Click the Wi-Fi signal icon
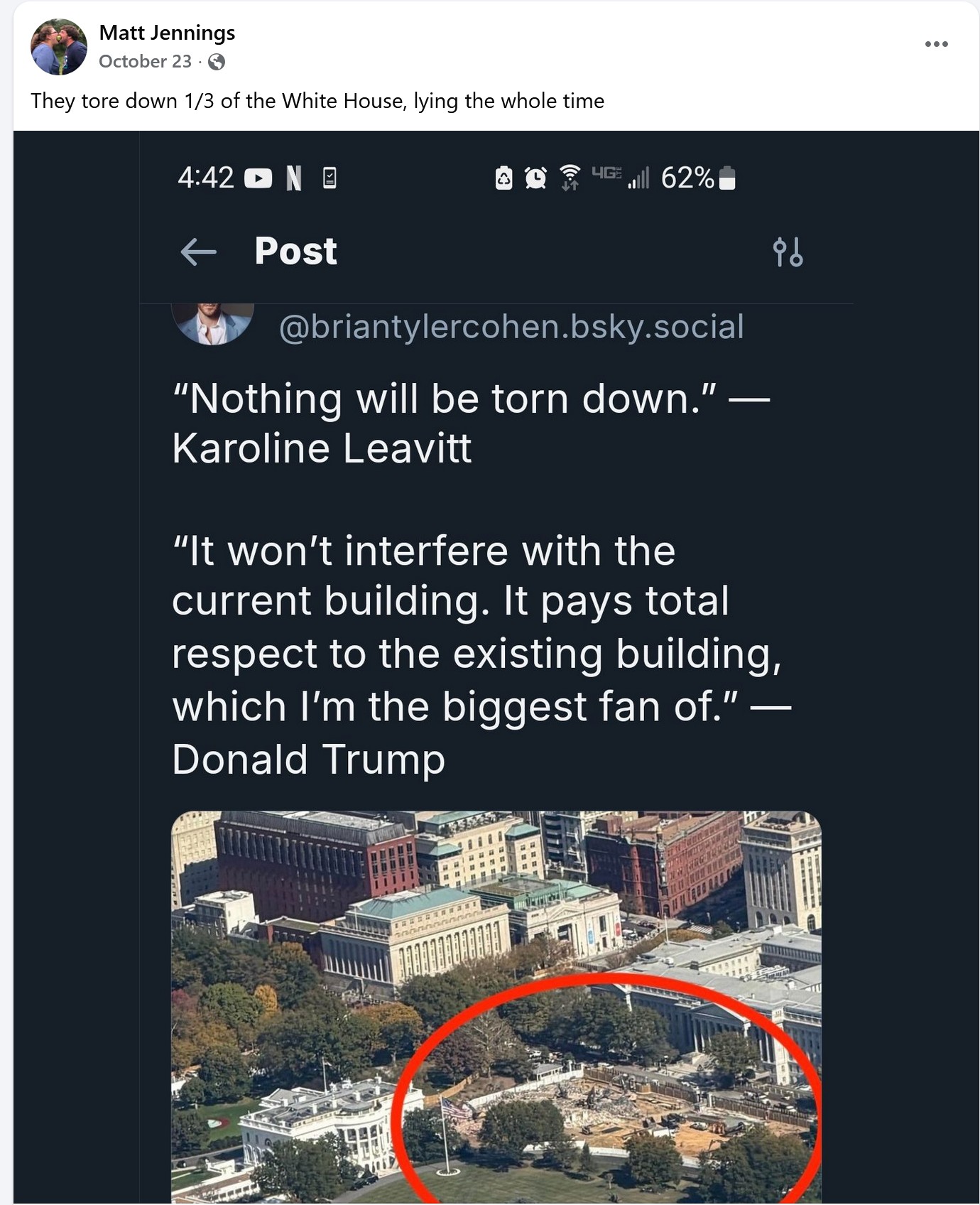The width and height of the screenshot is (980, 1205). [x=570, y=178]
